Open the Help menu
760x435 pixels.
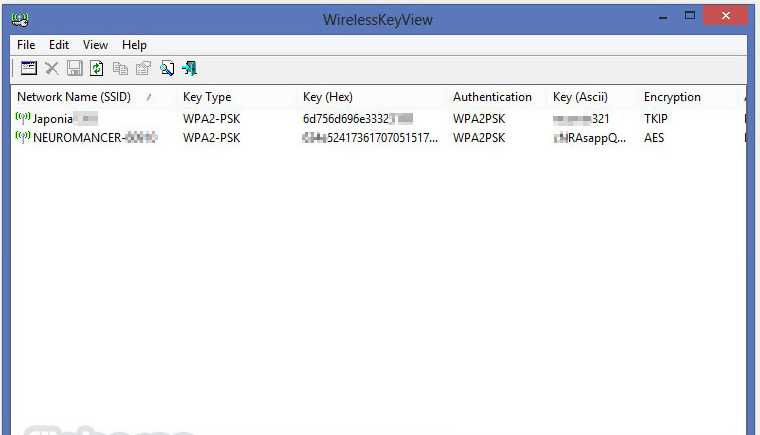point(134,45)
